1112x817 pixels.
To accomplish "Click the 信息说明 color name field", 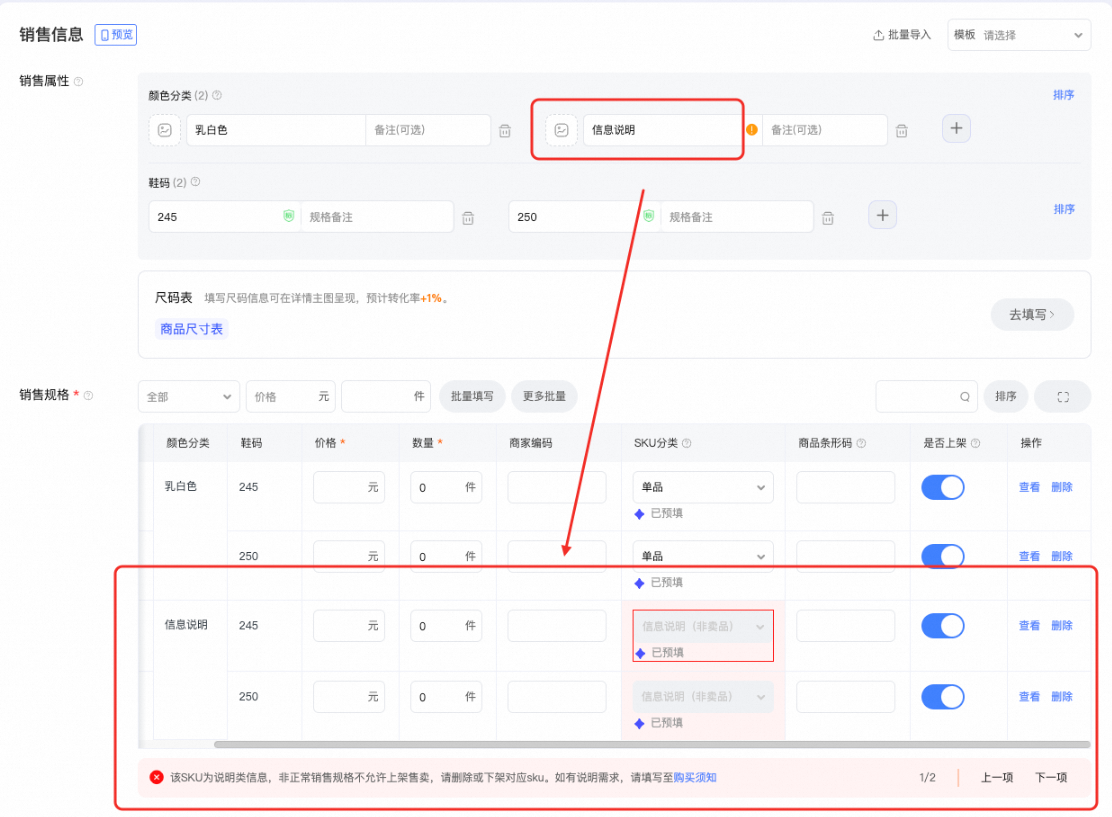I will (661, 130).
